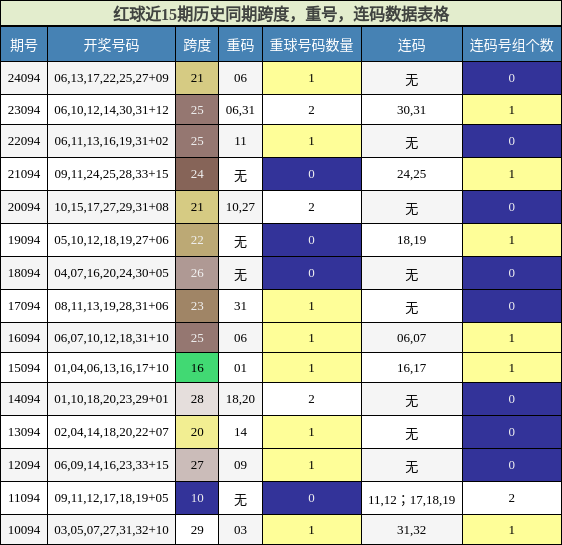Click consecutive code 30,31
The height and width of the screenshot is (545, 562).
[x=411, y=110]
